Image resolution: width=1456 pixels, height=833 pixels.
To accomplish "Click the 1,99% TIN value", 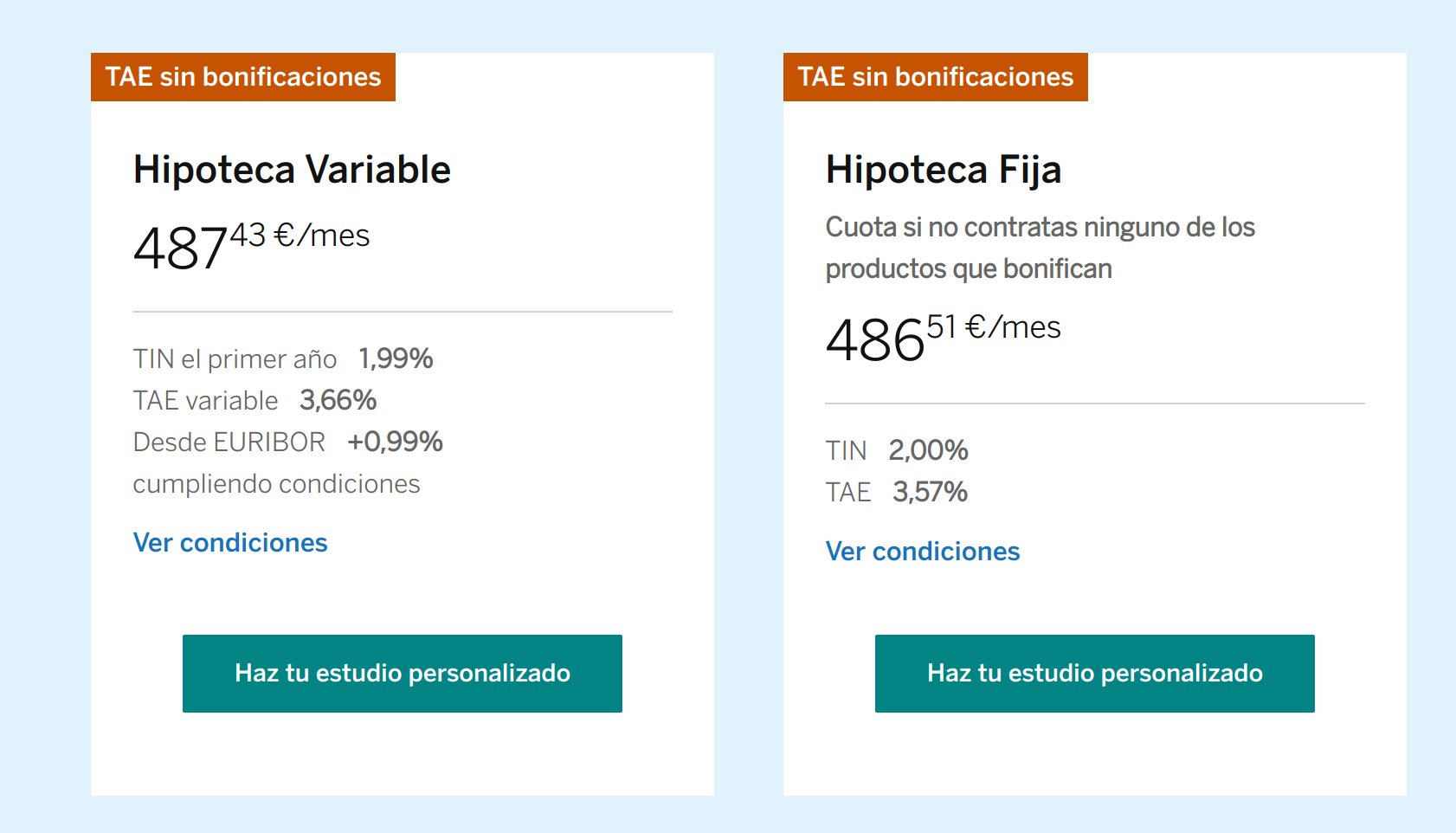I will point(396,358).
